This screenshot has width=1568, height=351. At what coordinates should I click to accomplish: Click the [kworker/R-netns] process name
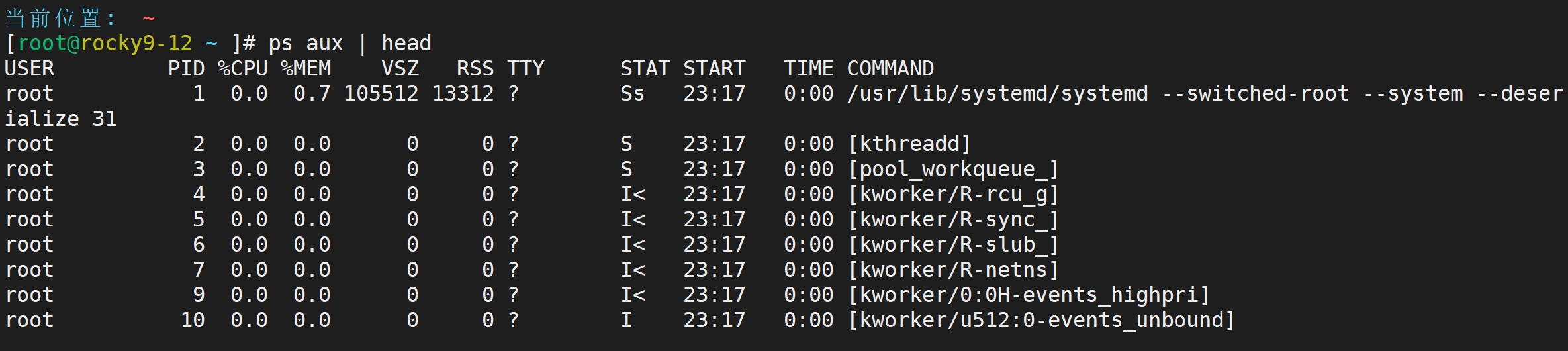(x=954, y=270)
